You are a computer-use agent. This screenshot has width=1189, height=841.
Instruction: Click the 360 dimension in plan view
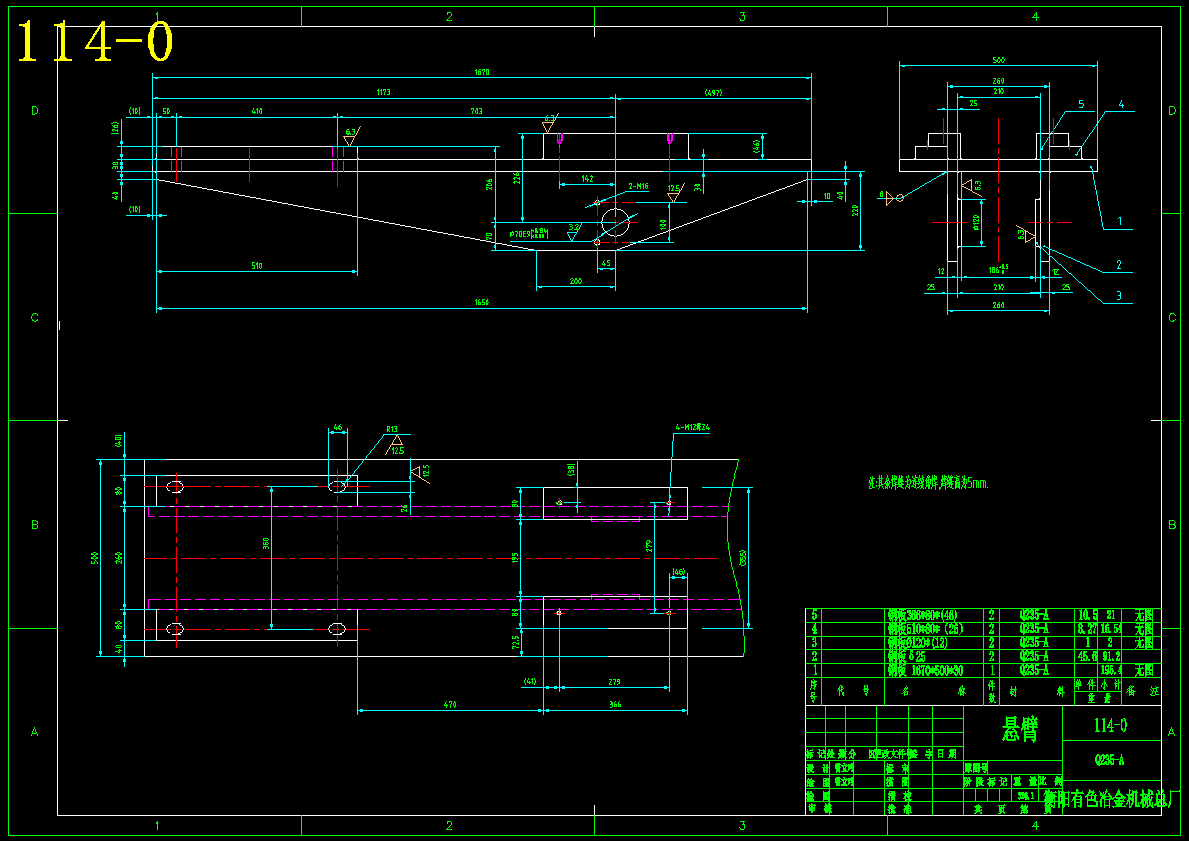click(266, 544)
